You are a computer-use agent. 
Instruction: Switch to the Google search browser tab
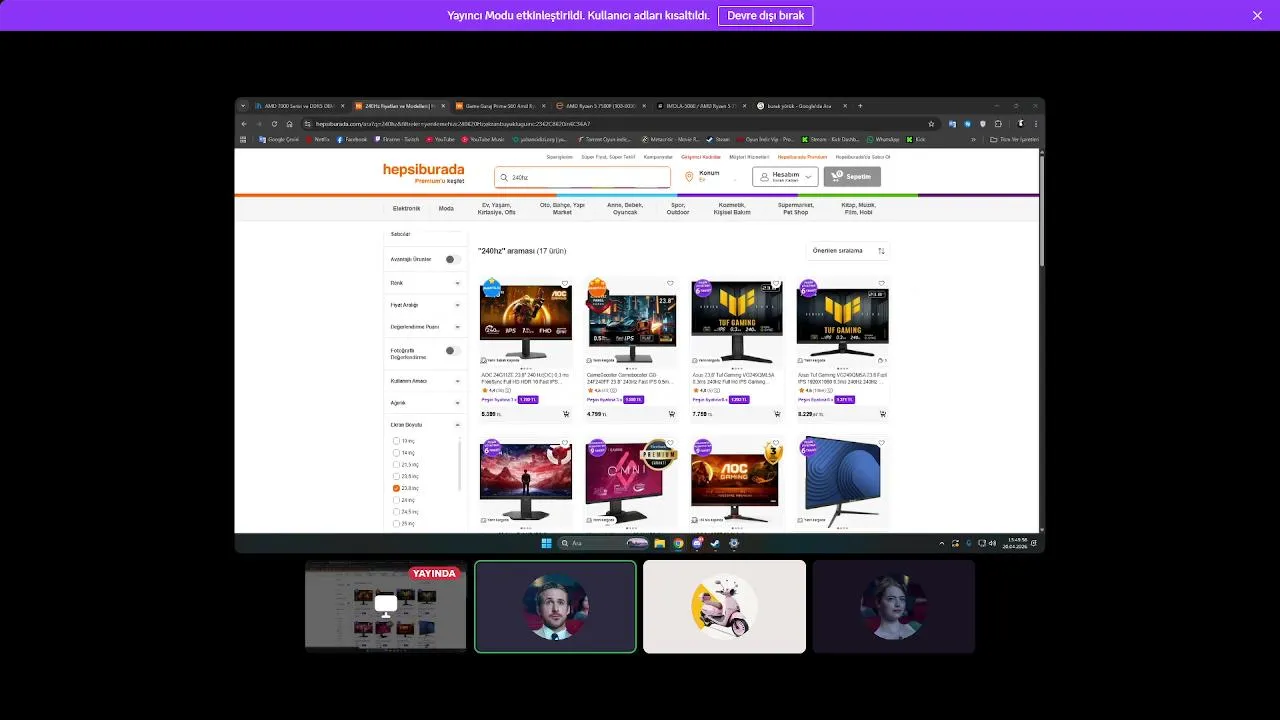[x=801, y=106]
